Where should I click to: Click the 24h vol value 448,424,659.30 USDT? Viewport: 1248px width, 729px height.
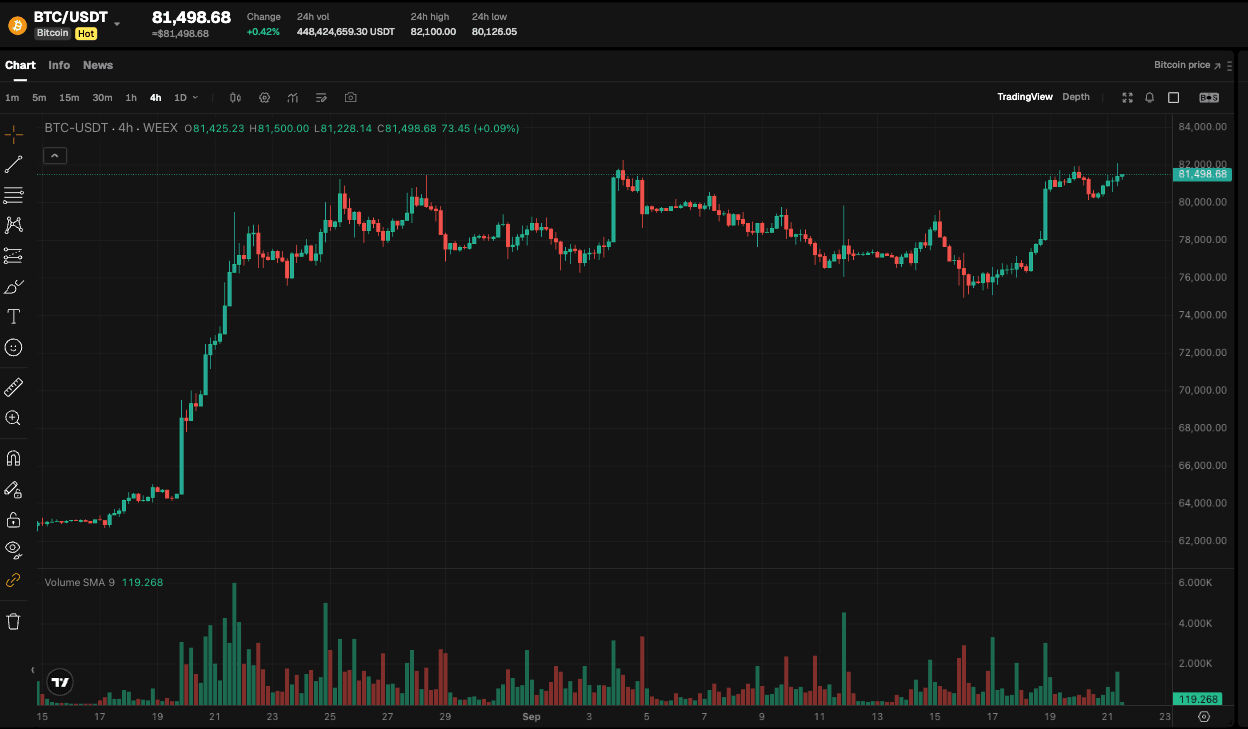pos(346,32)
